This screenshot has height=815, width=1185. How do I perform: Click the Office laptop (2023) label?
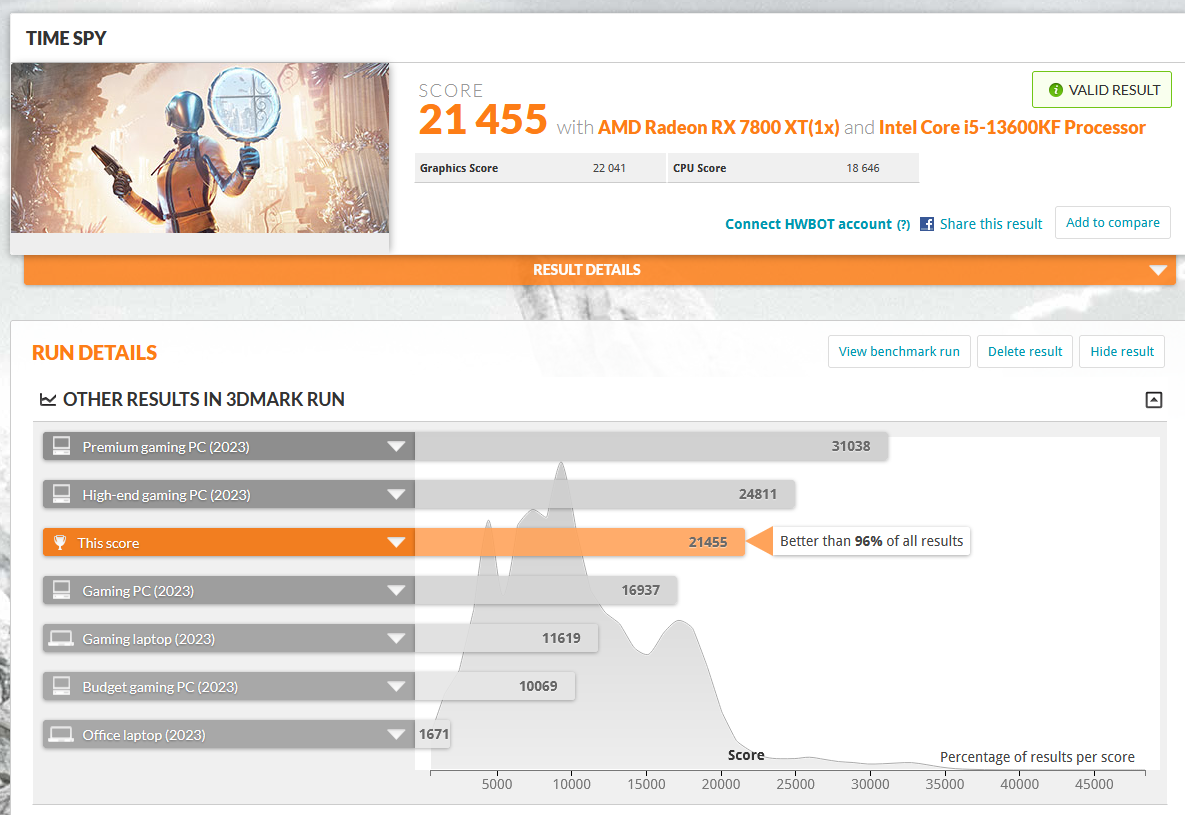[144, 735]
